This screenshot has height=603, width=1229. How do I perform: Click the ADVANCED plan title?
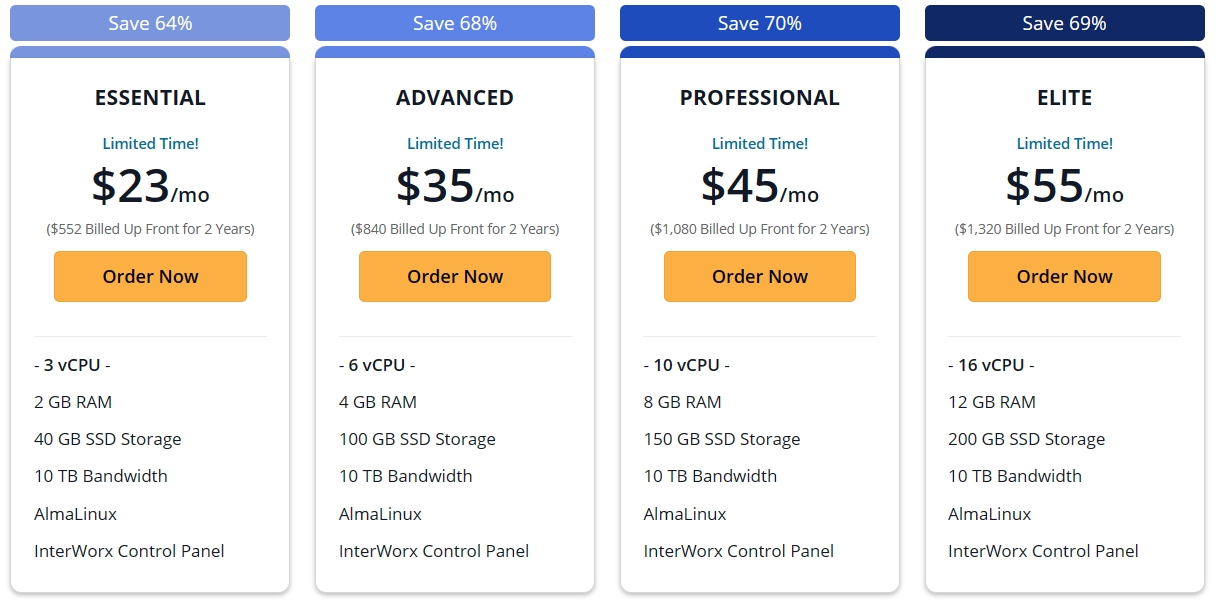click(455, 98)
